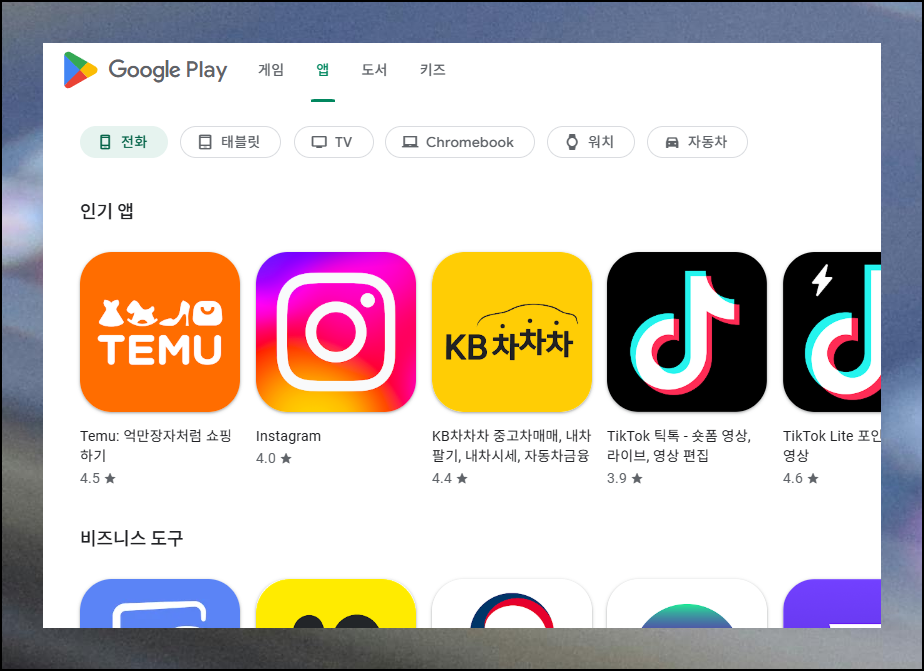
Task: Open the 키즈 tab
Action: pos(433,70)
